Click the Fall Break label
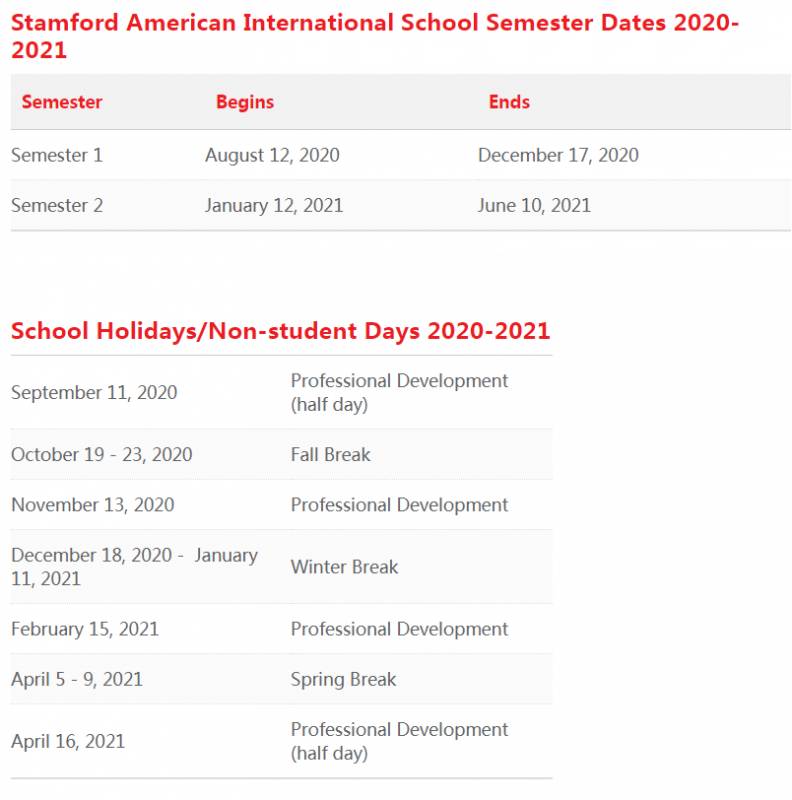Screen dimensions: 792x800 coord(330,454)
